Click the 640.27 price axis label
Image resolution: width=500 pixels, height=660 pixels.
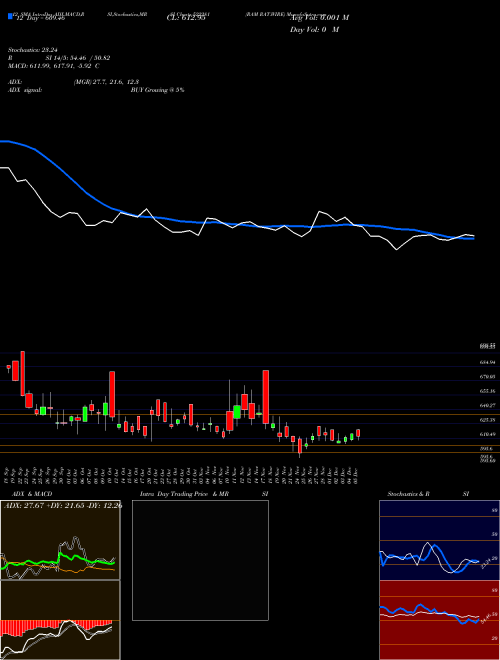(487, 406)
